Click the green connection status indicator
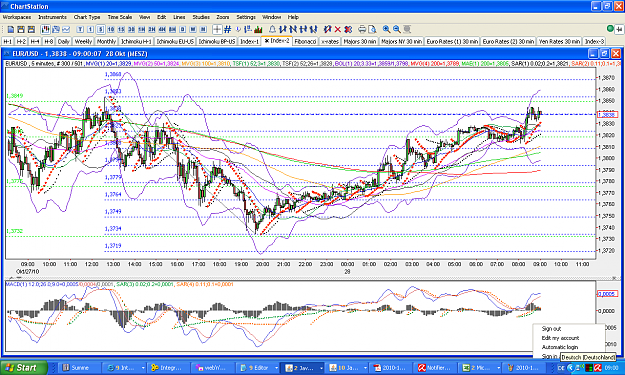Viewport: 625px width, 375px height. click(x=610, y=29)
